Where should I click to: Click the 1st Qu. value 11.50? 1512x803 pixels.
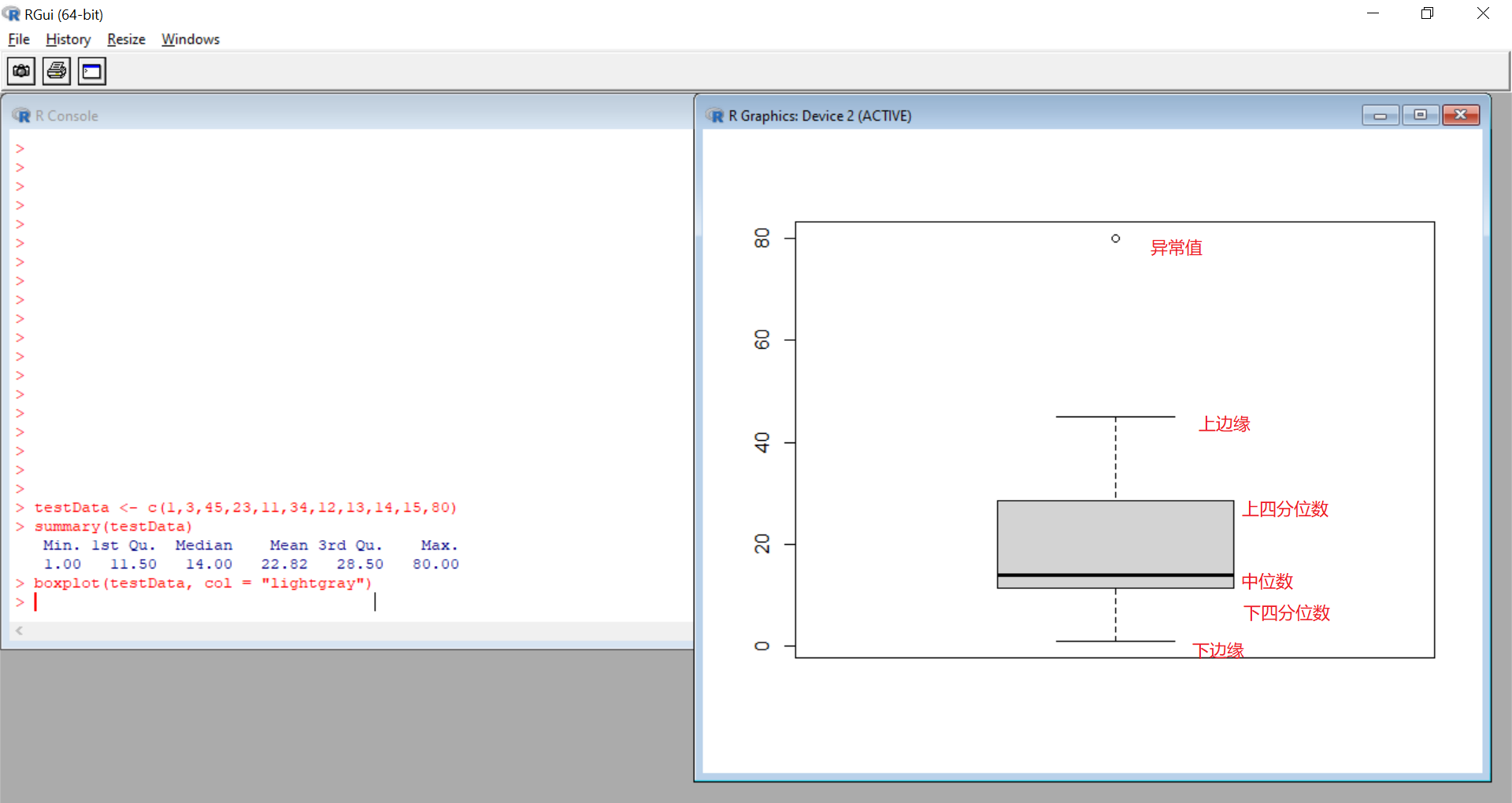(133, 564)
